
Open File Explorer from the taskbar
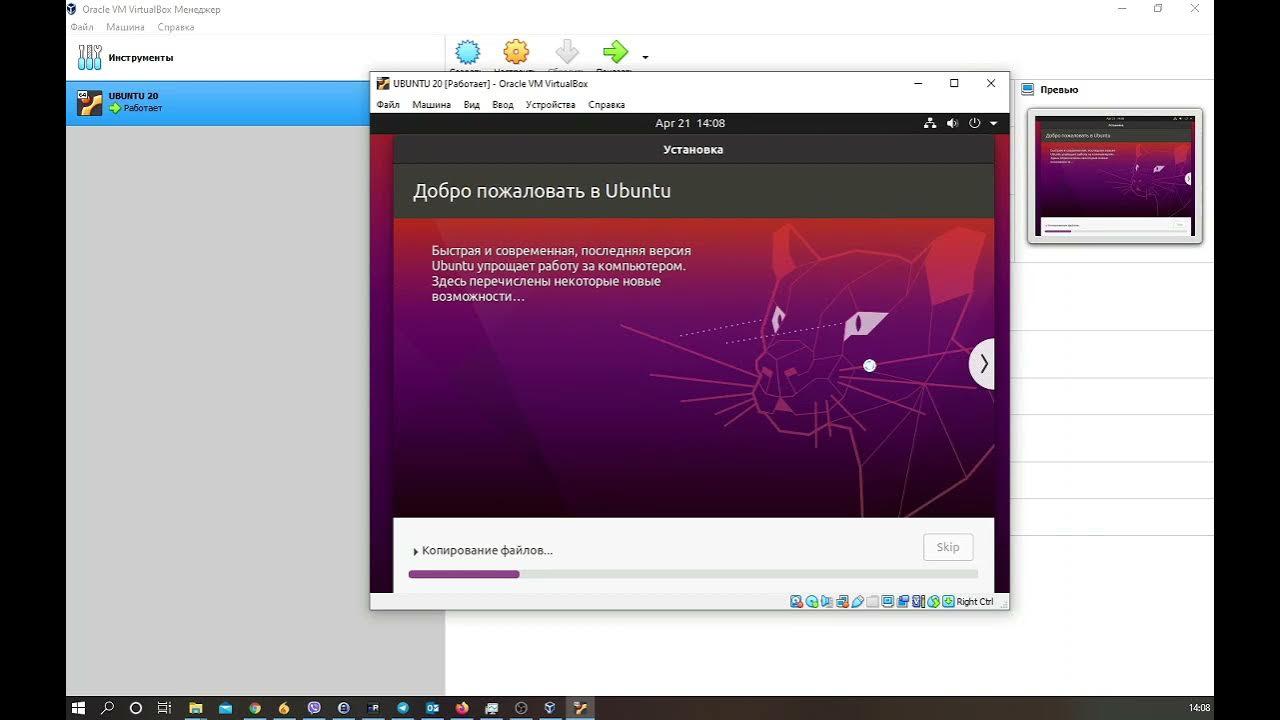point(196,708)
